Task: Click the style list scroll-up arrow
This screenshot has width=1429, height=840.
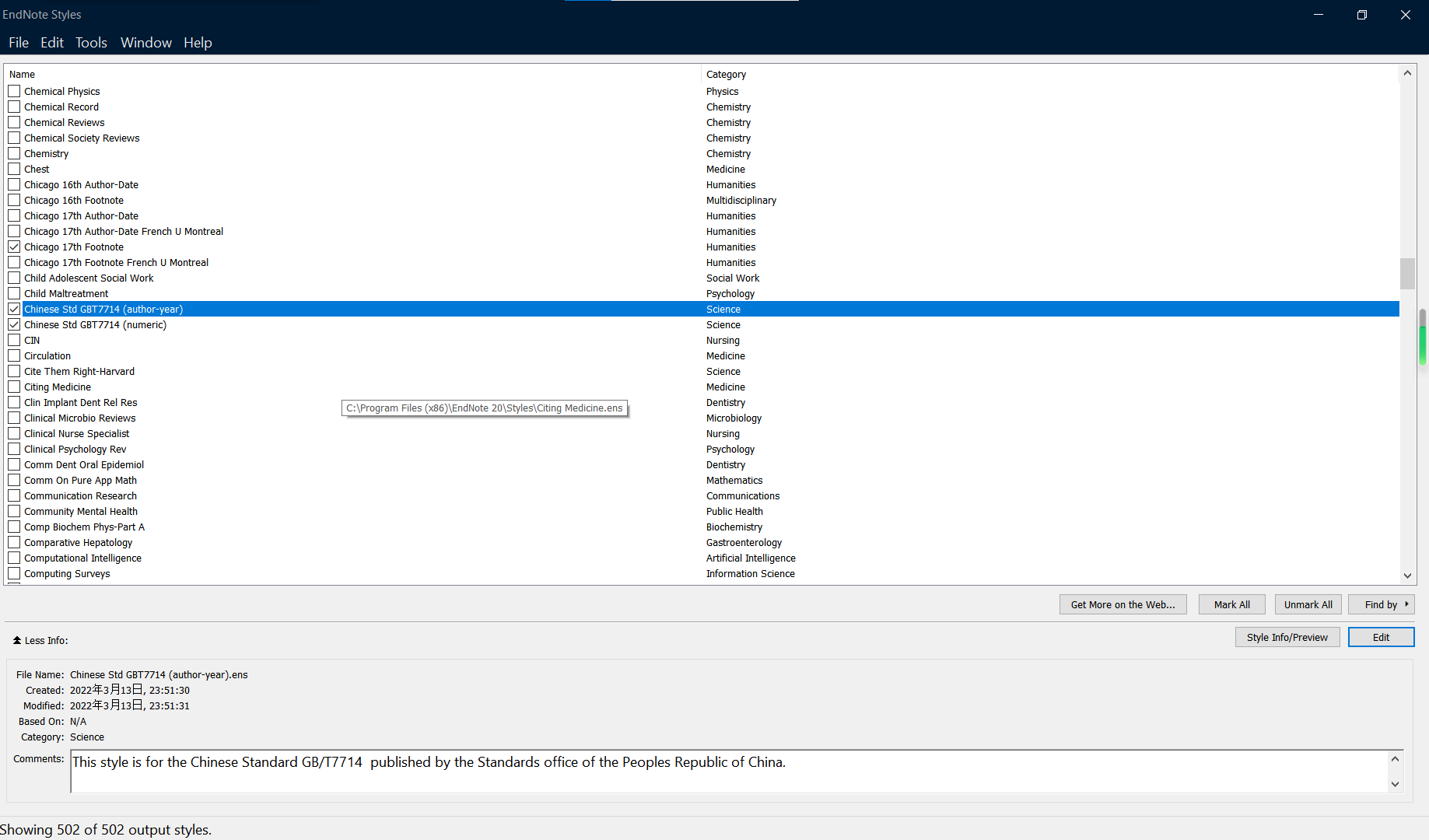Action: (1407, 73)
